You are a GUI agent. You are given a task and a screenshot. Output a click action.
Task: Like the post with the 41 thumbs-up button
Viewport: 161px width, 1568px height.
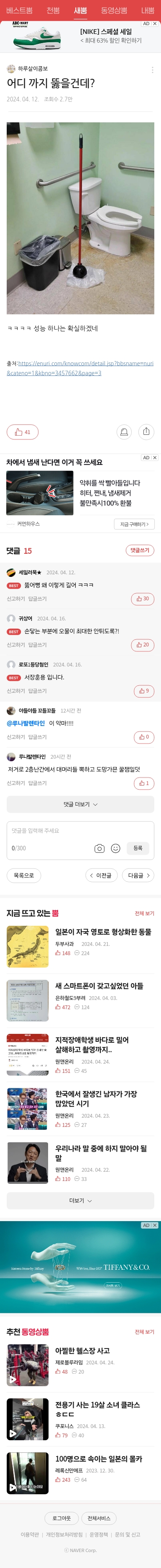click(x=23, y=431)
